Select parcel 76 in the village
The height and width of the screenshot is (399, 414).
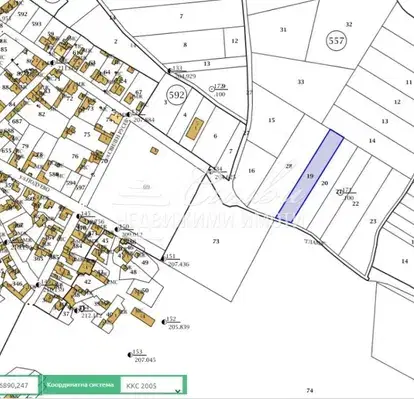tap(75, 156)
